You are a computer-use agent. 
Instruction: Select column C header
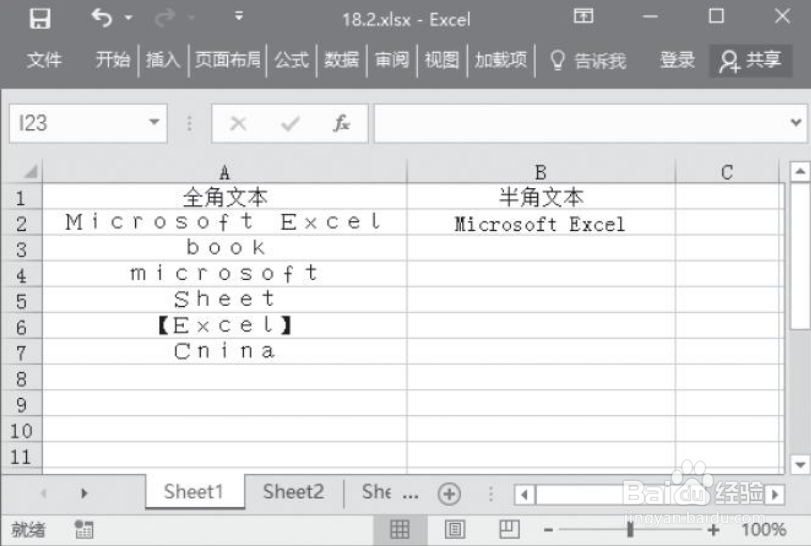727,172
